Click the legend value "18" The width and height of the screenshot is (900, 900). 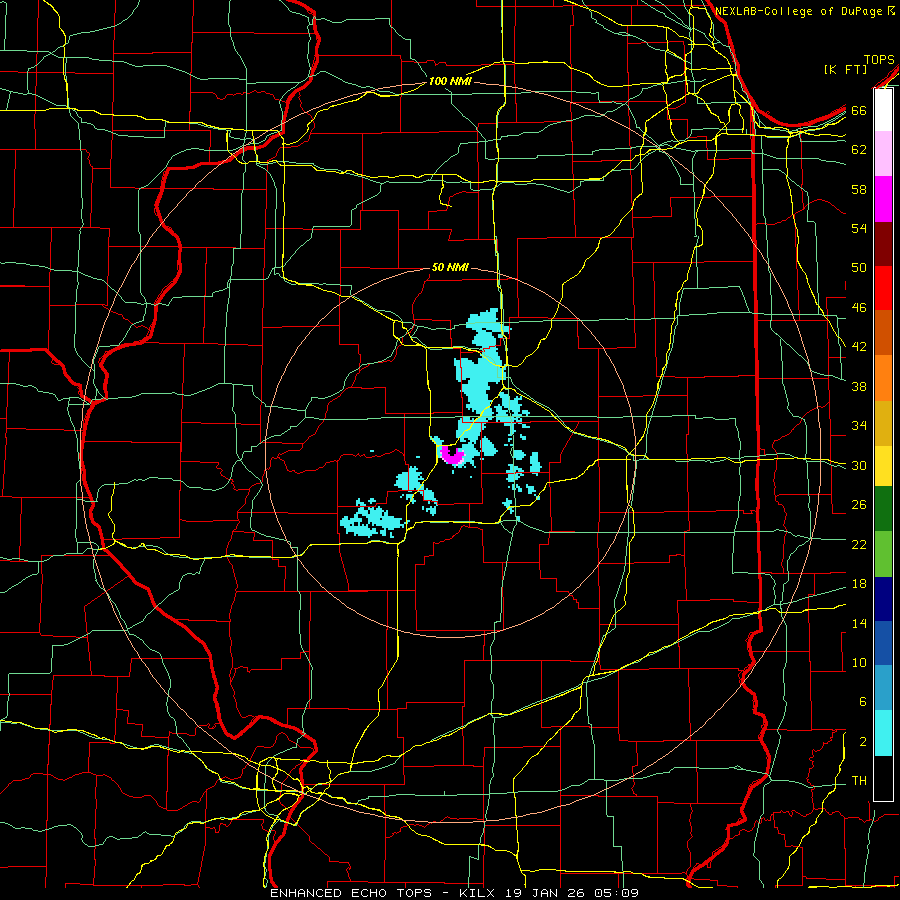859,584
